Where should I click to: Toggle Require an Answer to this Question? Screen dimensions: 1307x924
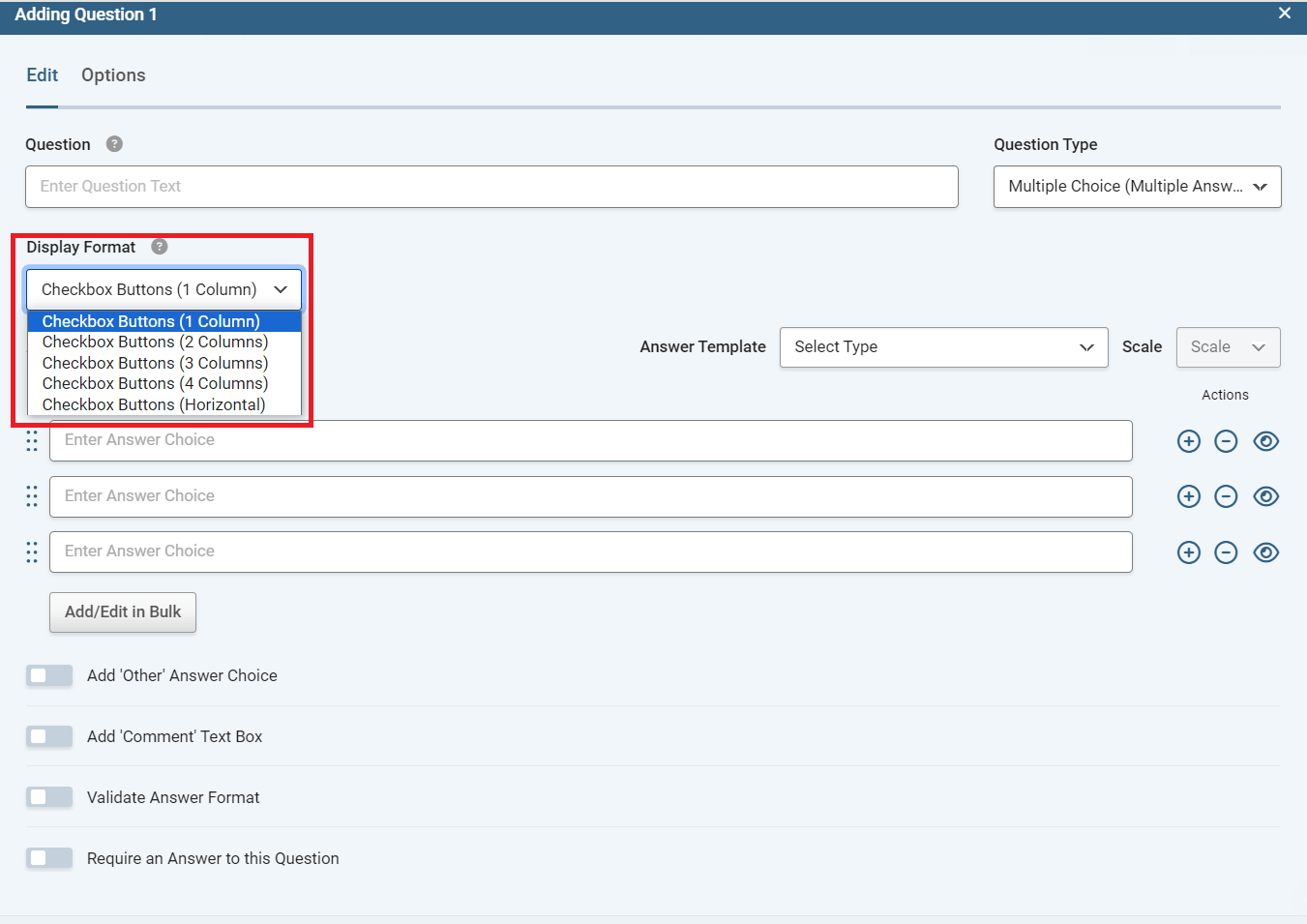tap(49, 858)
